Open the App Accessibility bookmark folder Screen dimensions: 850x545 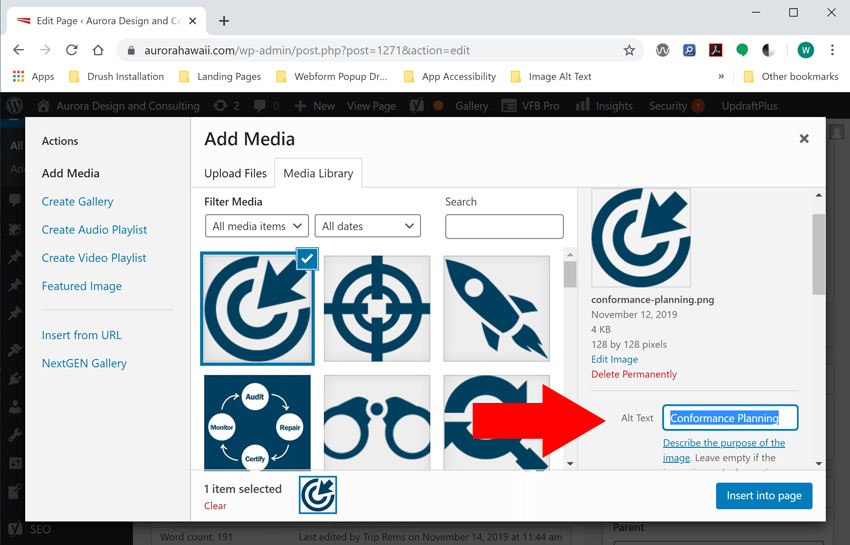[450, 76]
